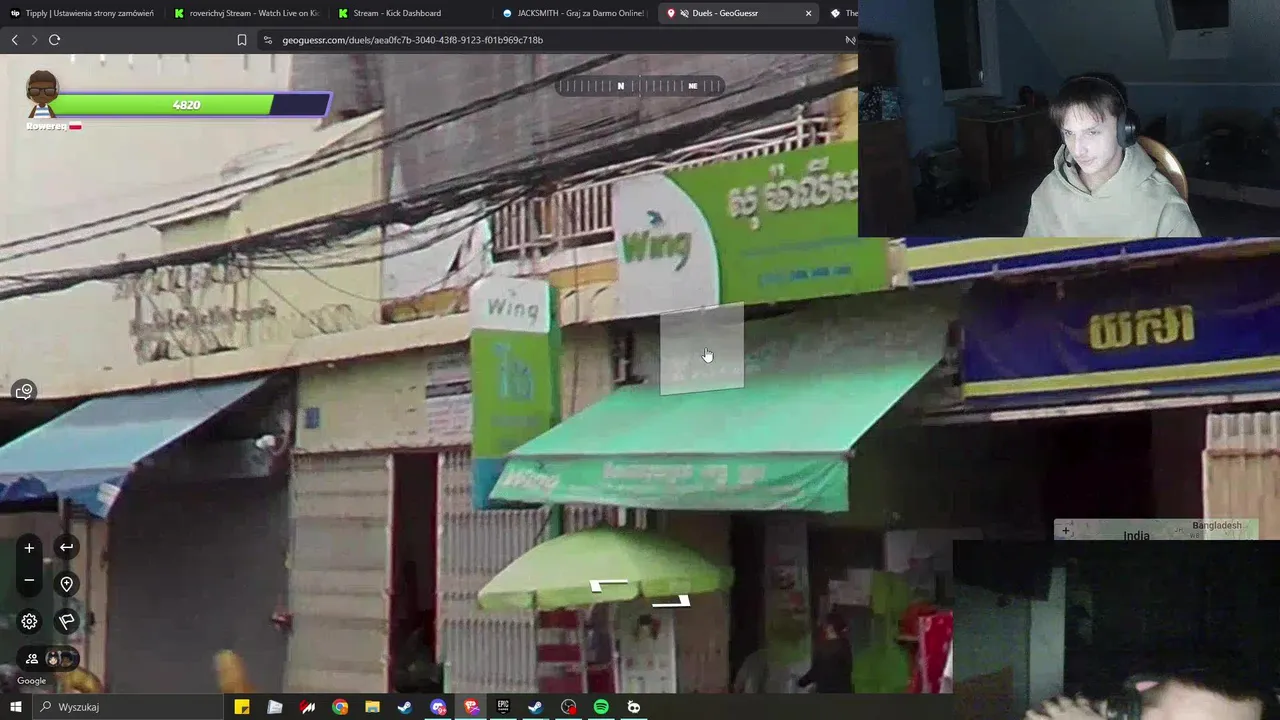Open Spotify from the taskbar
1280x720 pixels.
pyautogui.click(x=601, y=707)
